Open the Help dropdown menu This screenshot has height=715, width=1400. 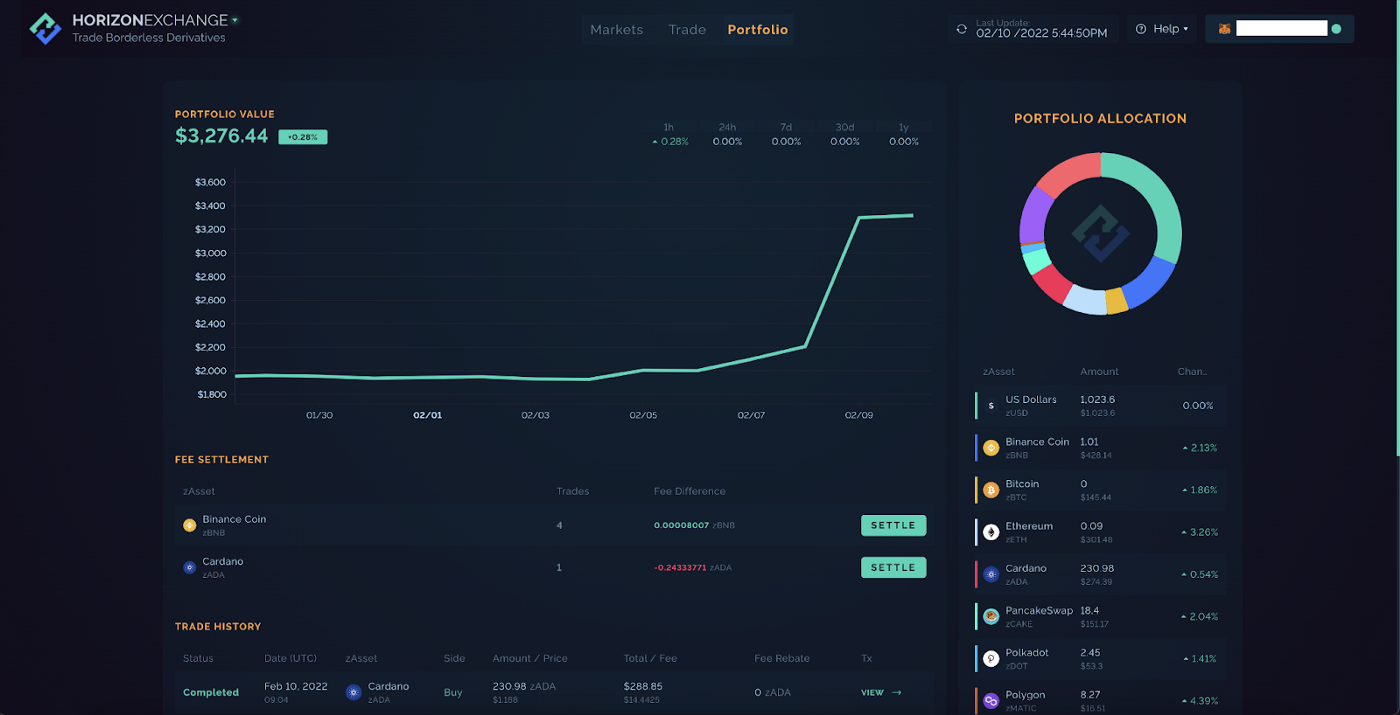tap(1162, 29)
